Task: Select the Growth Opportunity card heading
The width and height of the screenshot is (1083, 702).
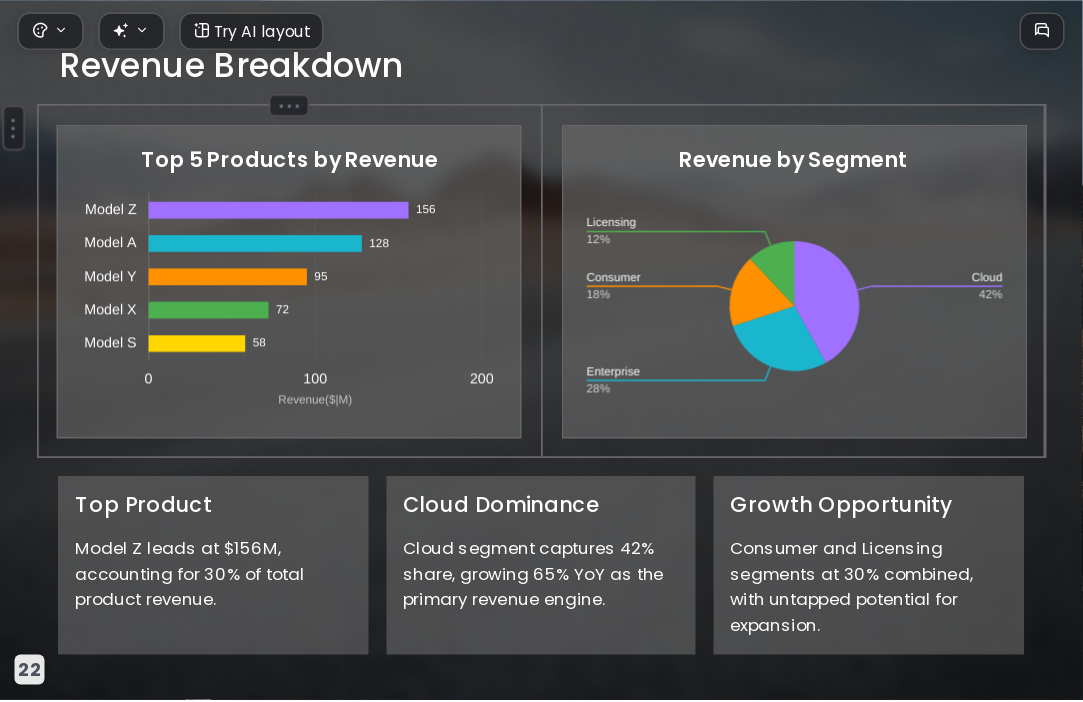Action: click(x=841, y=505)
